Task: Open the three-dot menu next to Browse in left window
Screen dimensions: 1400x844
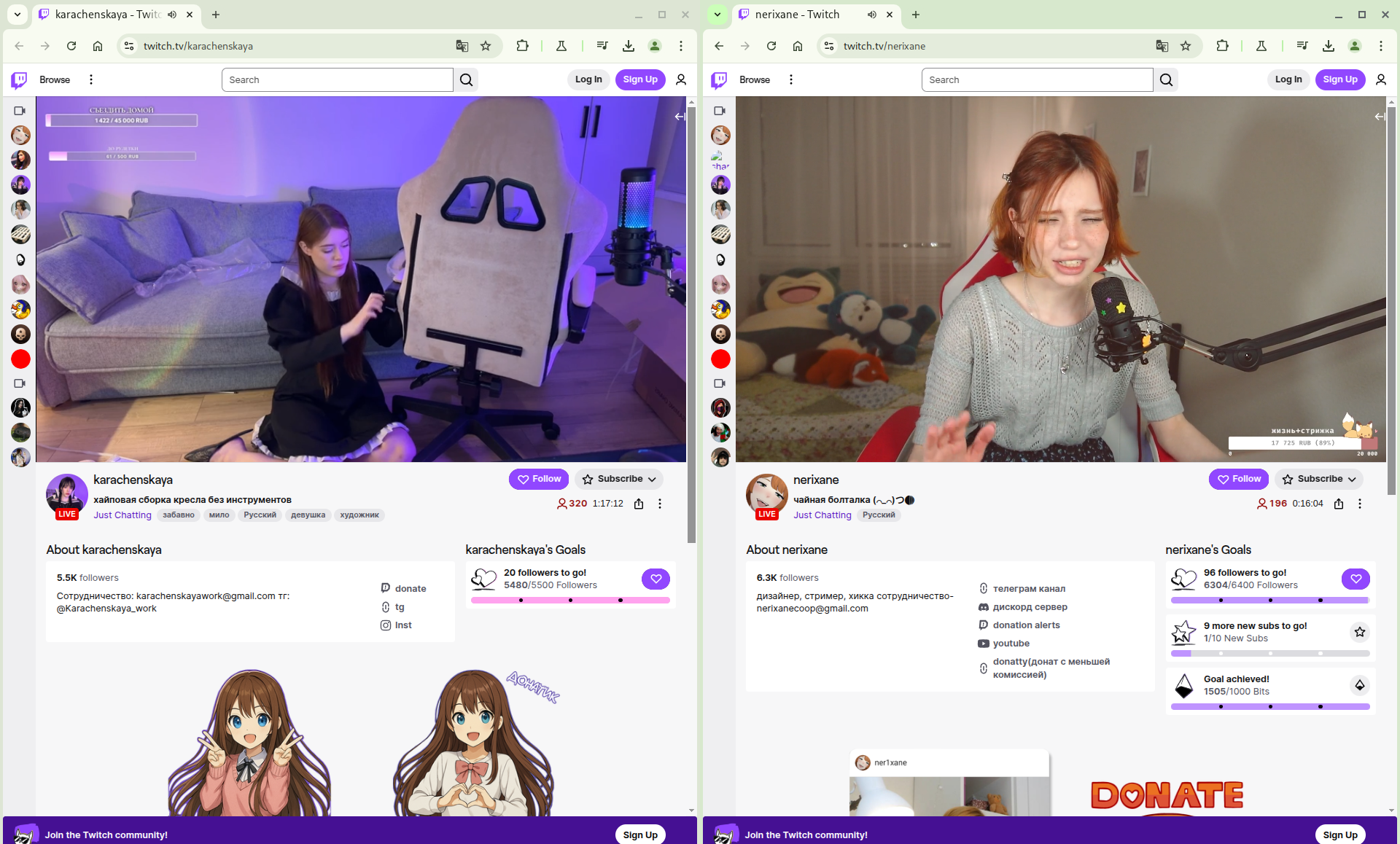Action: (x=91, y=79)
